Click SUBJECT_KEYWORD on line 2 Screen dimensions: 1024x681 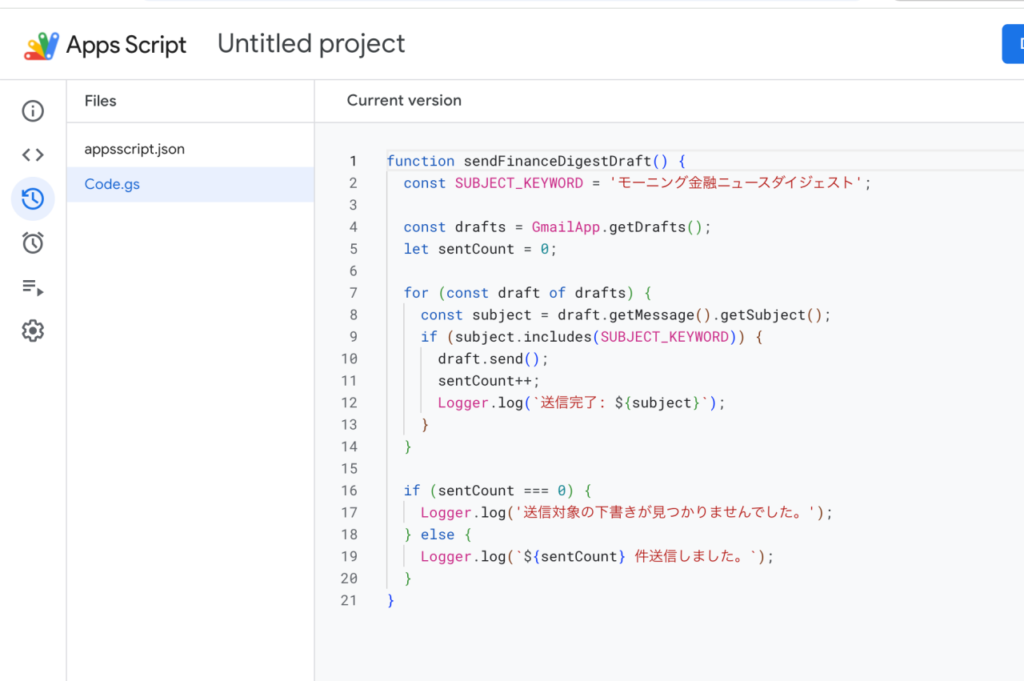(518, 183)
